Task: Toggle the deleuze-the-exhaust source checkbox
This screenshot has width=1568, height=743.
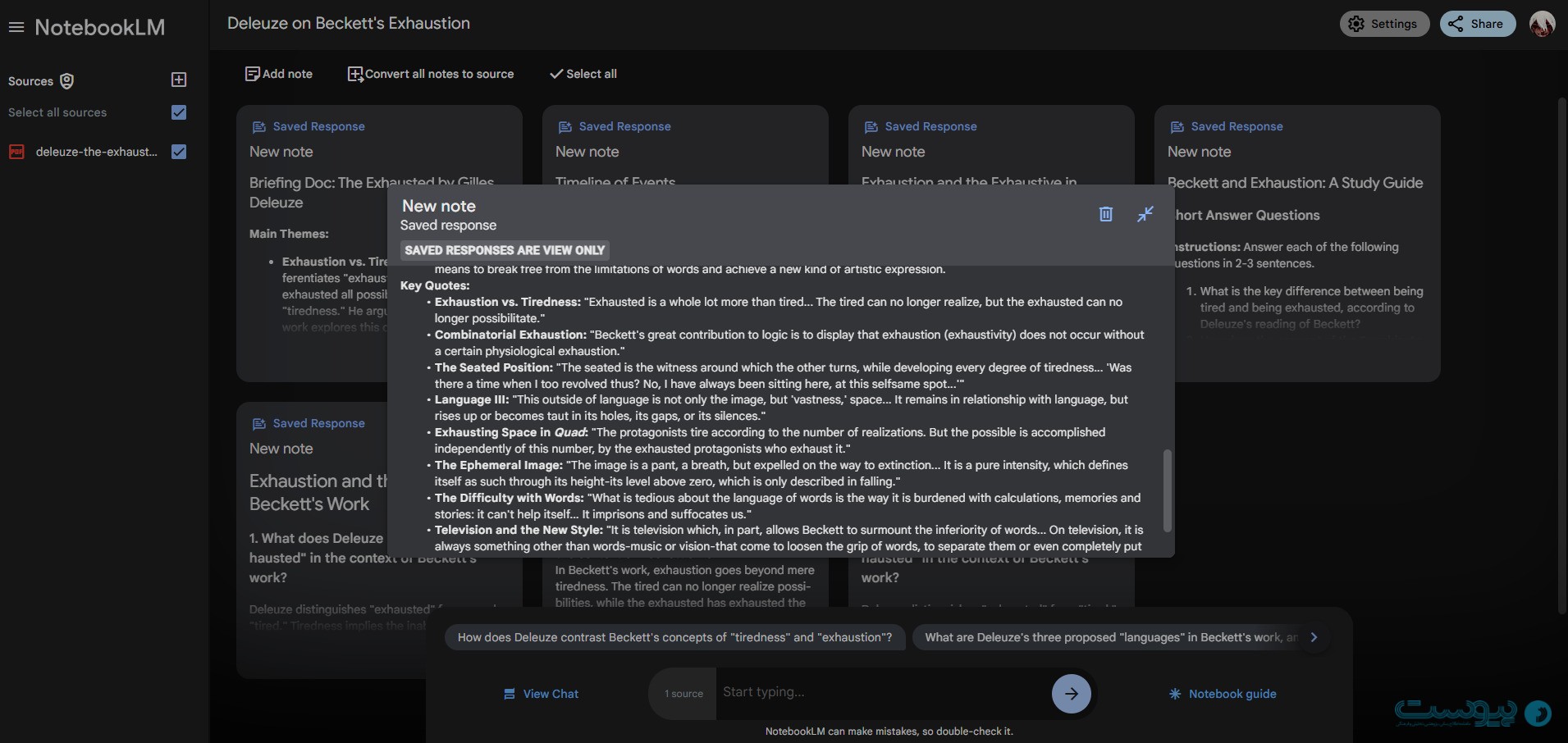Action: click(x=179, y=152)
